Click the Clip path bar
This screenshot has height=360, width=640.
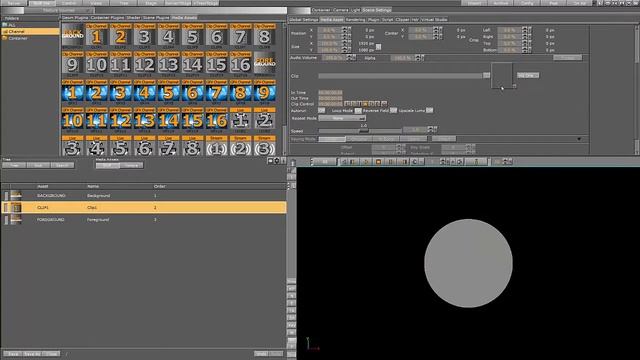tap(400, 76)
